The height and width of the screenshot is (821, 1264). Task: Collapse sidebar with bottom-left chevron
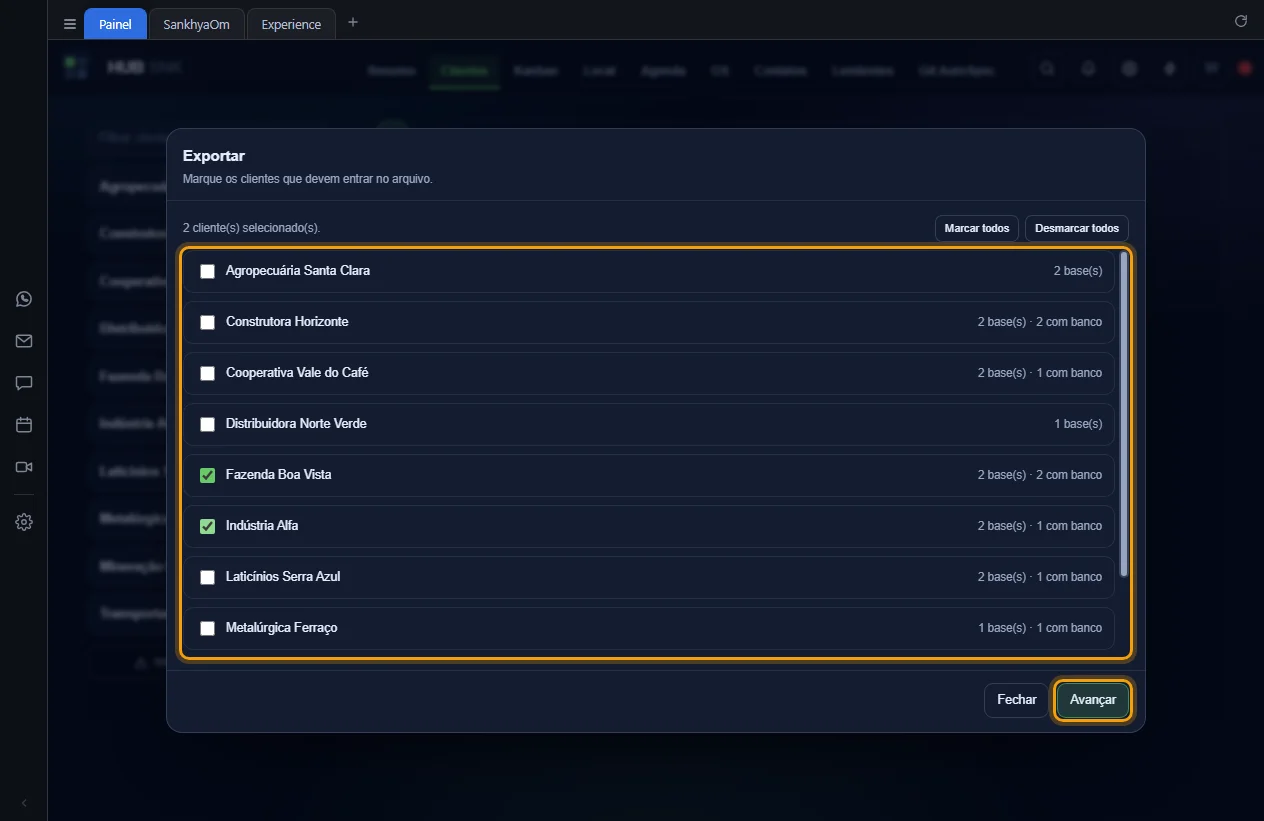[x=24, y=803]
